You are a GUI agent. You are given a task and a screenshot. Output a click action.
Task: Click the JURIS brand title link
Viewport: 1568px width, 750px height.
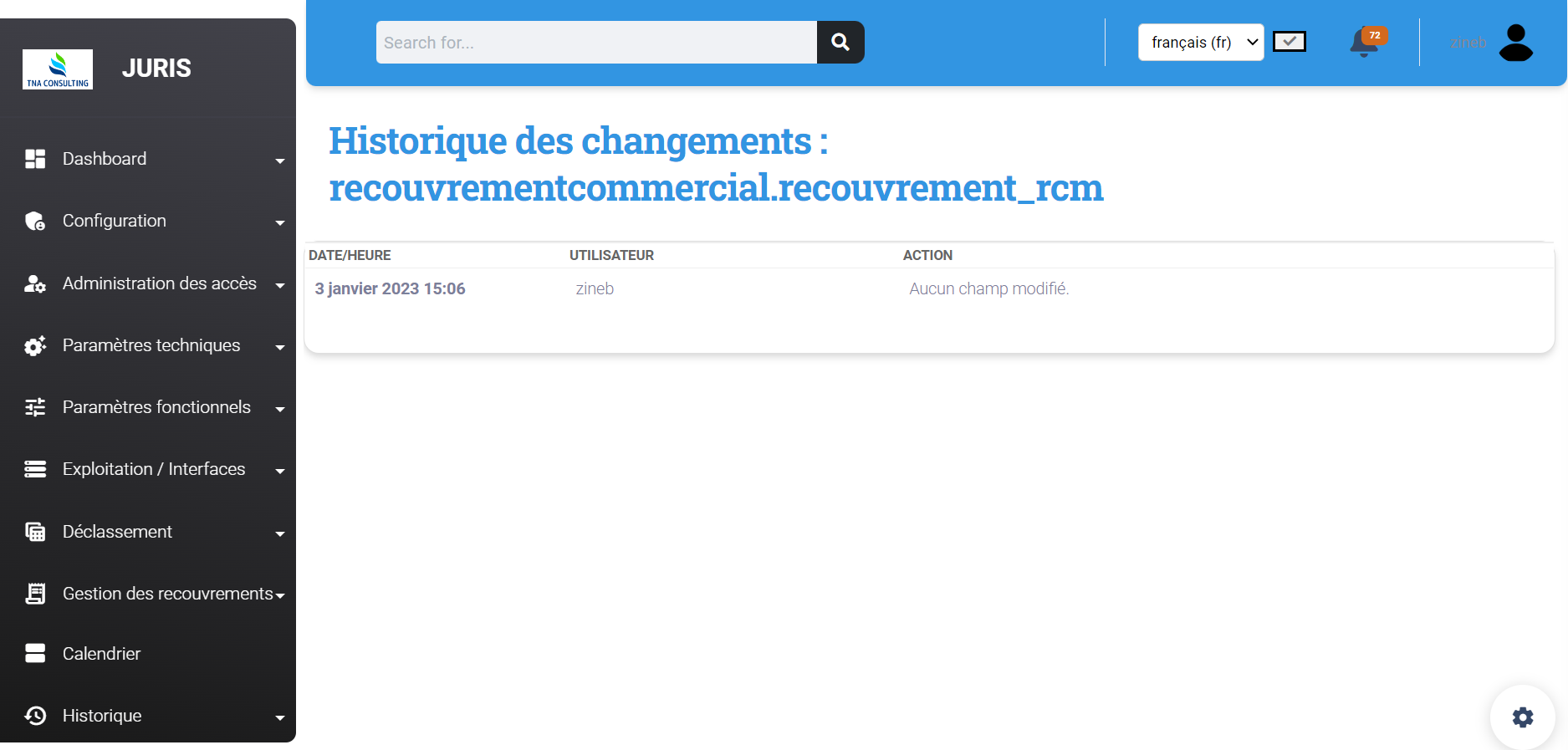click(156, 68)
